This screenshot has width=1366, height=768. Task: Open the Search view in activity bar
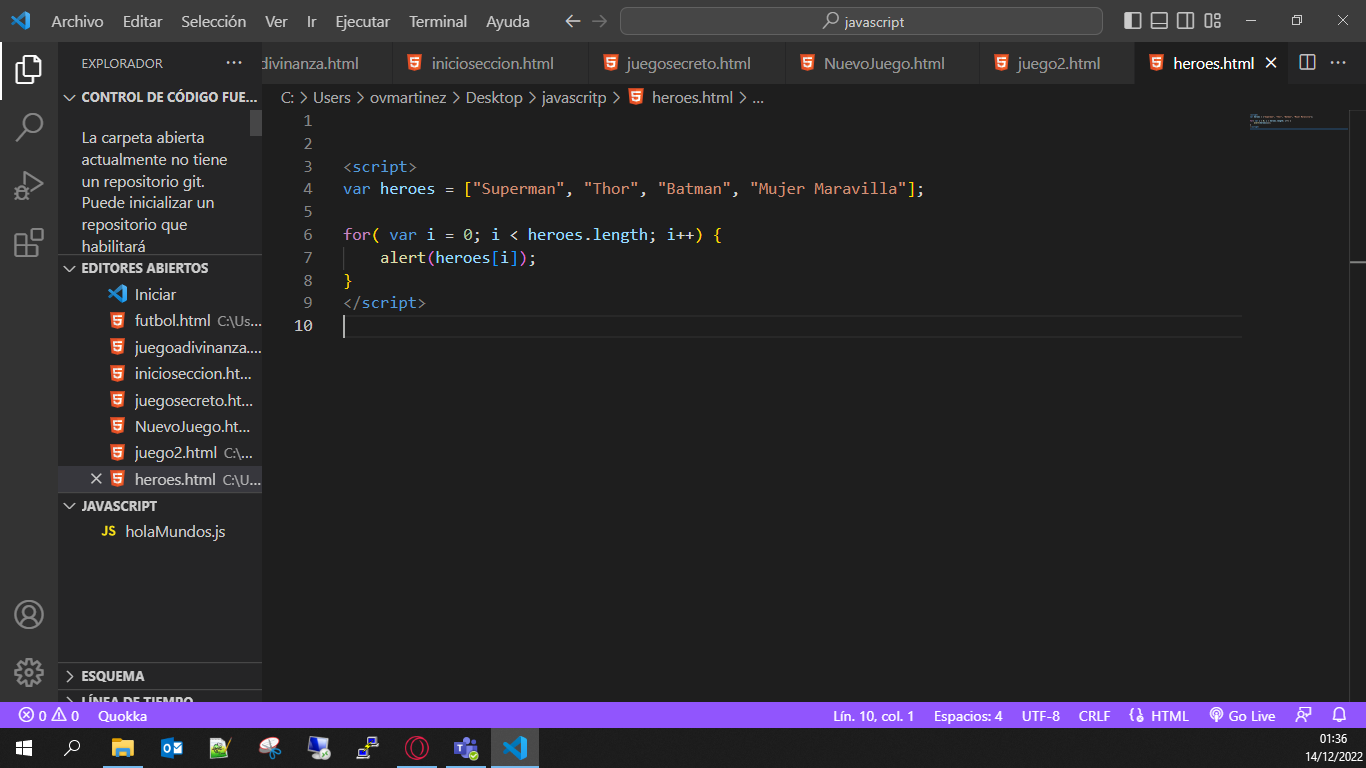tap(29, 127)
